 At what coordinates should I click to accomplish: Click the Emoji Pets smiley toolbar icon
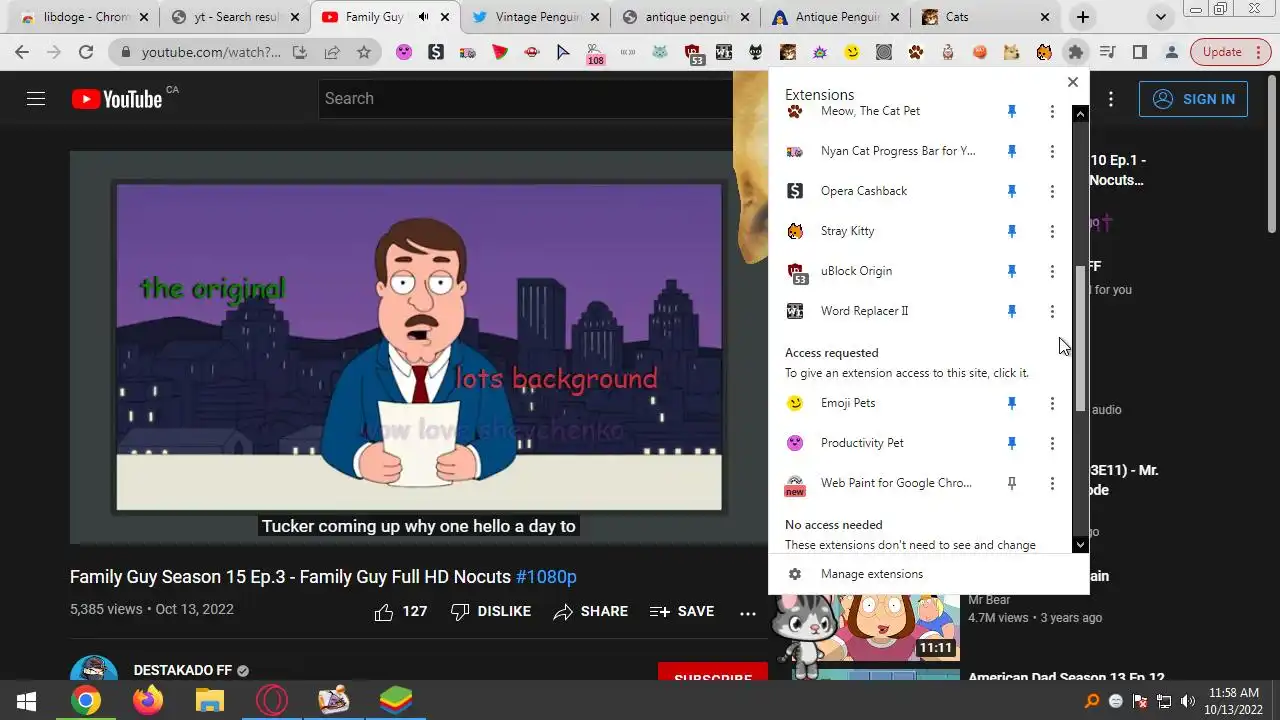[852, 52]
